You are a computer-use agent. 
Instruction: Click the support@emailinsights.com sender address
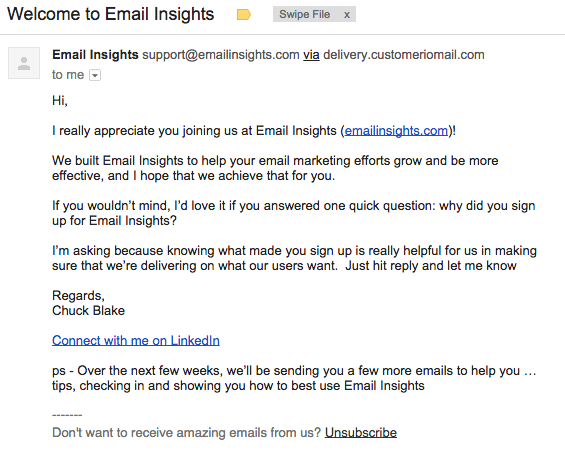(221, 55)
